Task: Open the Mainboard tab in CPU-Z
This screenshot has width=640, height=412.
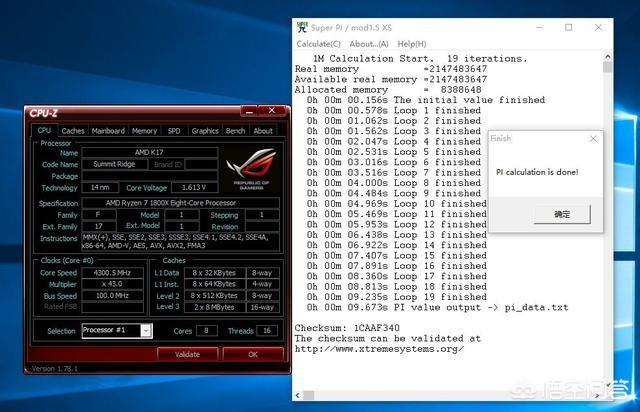Action: pos(108,131)
